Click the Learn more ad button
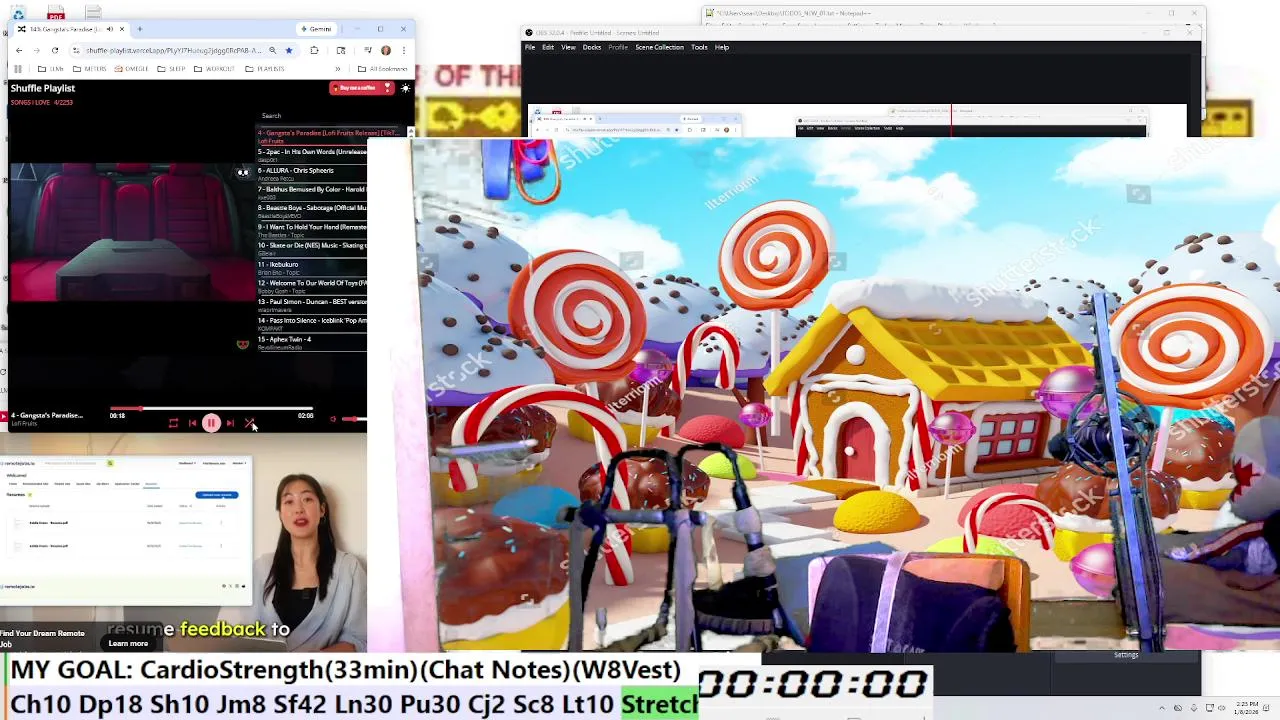Screen dimensions: 1280x720 (x=128, y=643)
